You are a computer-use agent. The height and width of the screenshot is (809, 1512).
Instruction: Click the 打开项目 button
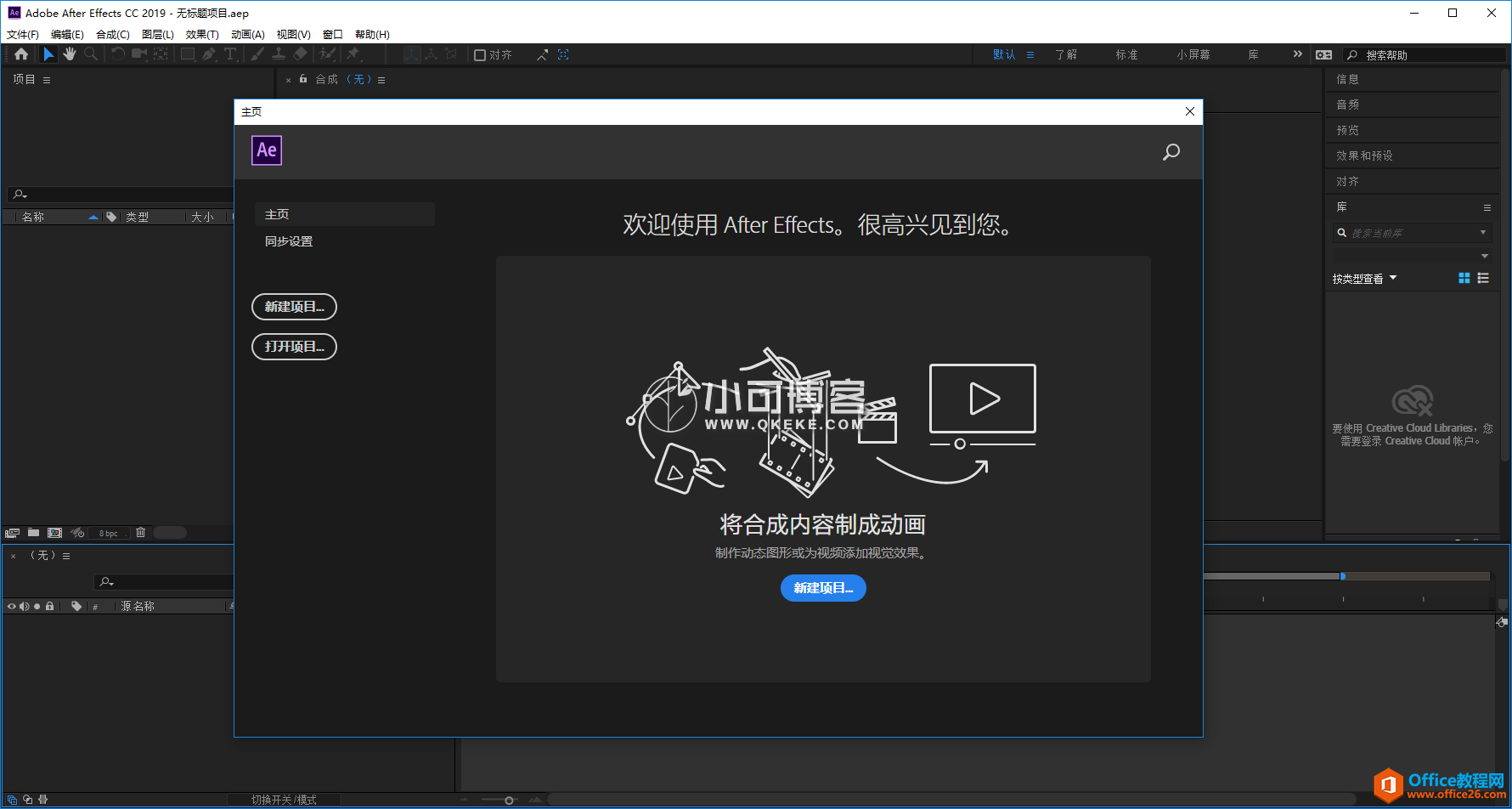point(294,347)
